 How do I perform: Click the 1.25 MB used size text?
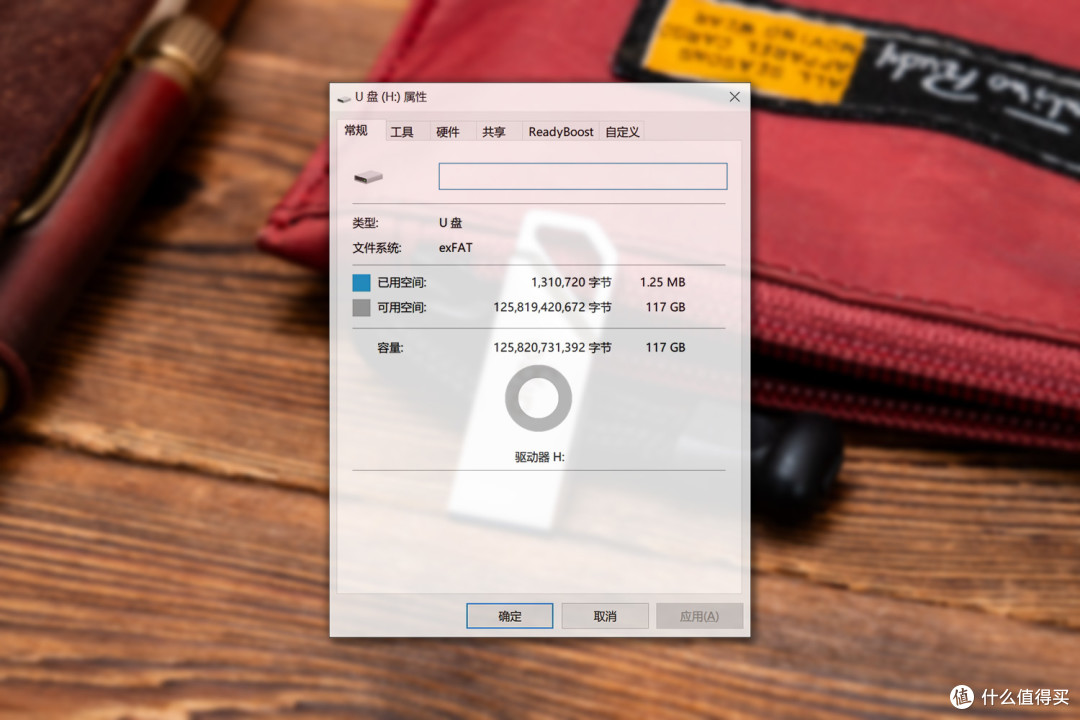coord(662,282)
